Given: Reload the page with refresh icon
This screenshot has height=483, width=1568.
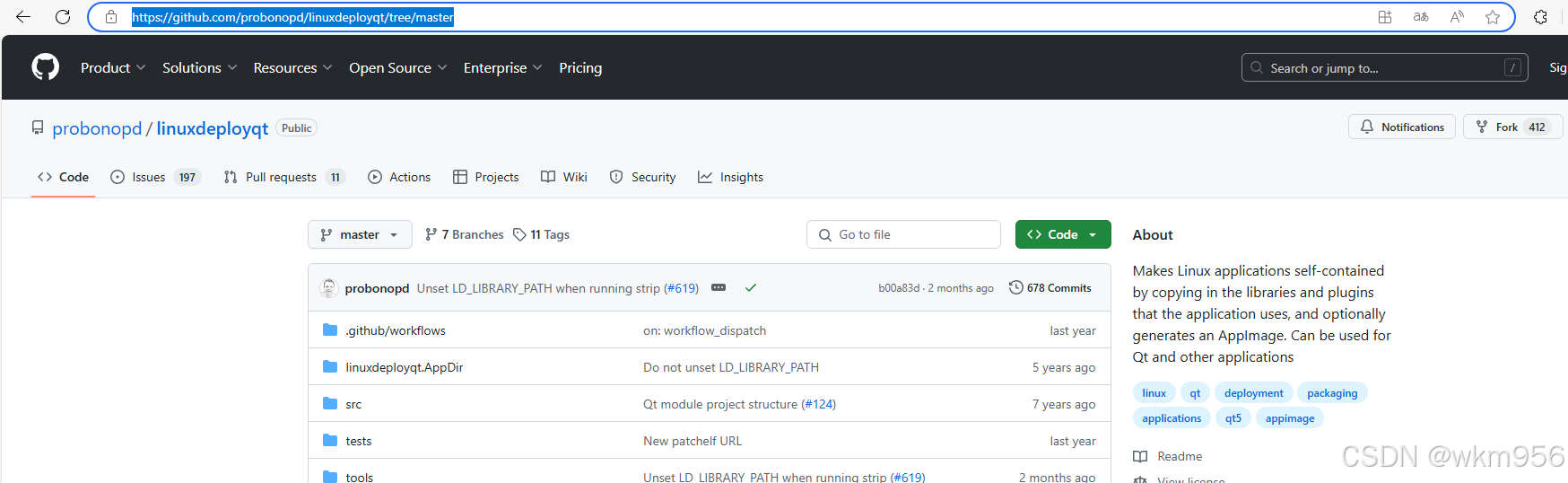Looking at the screenshot, I should (63, 17).
